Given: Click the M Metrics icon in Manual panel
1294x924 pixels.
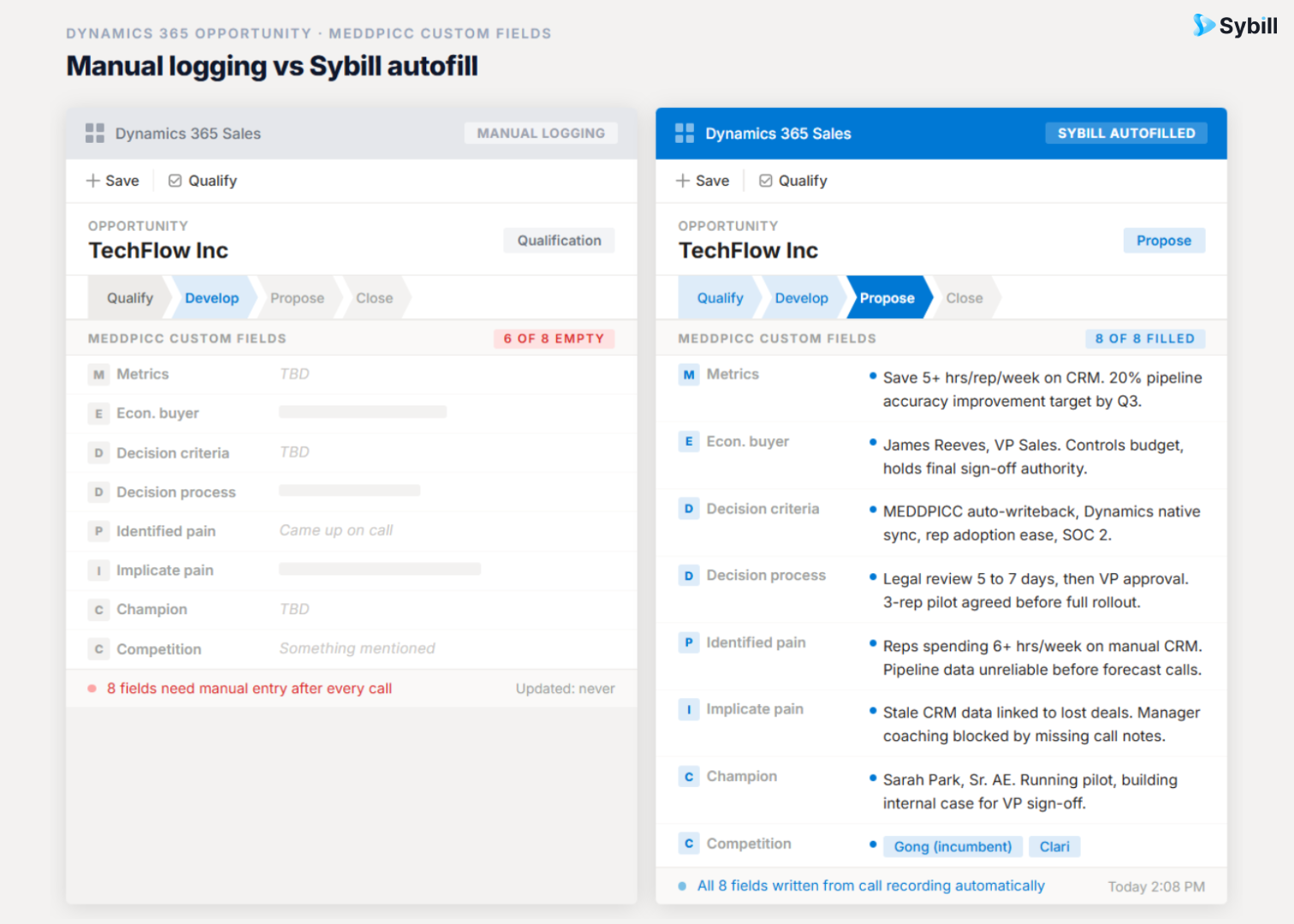Looking at the screenshot, I should tap(98, 375).
